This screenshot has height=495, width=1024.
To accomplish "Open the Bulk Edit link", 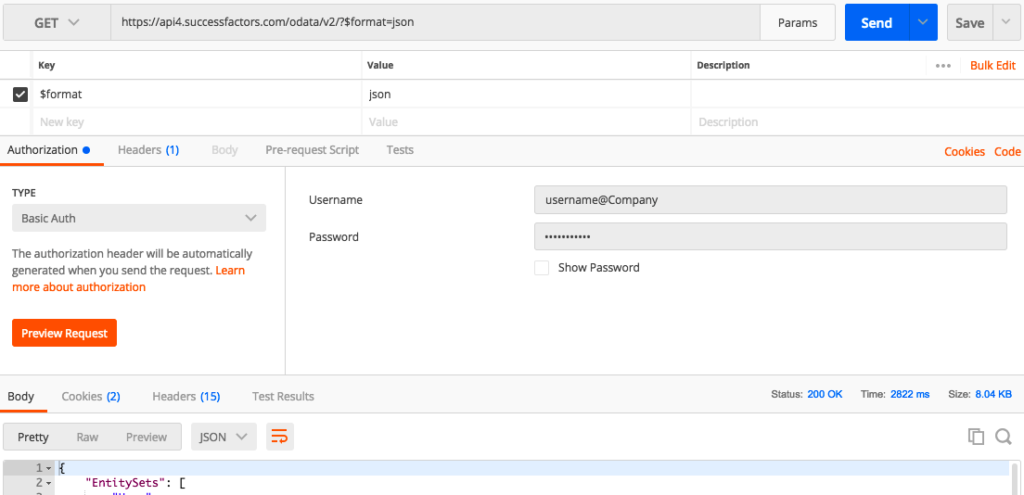I will point(993,65).
